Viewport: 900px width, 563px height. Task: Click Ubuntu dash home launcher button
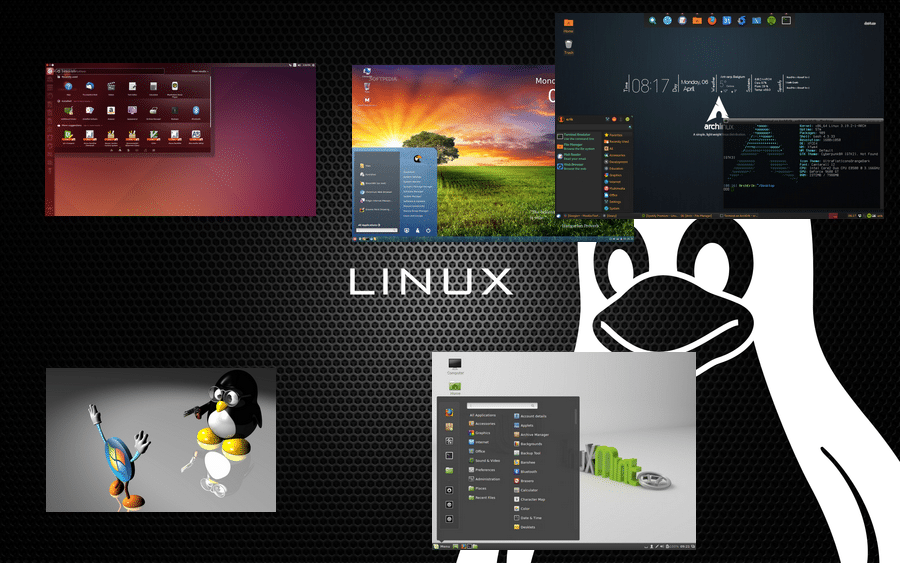(50, 71)
